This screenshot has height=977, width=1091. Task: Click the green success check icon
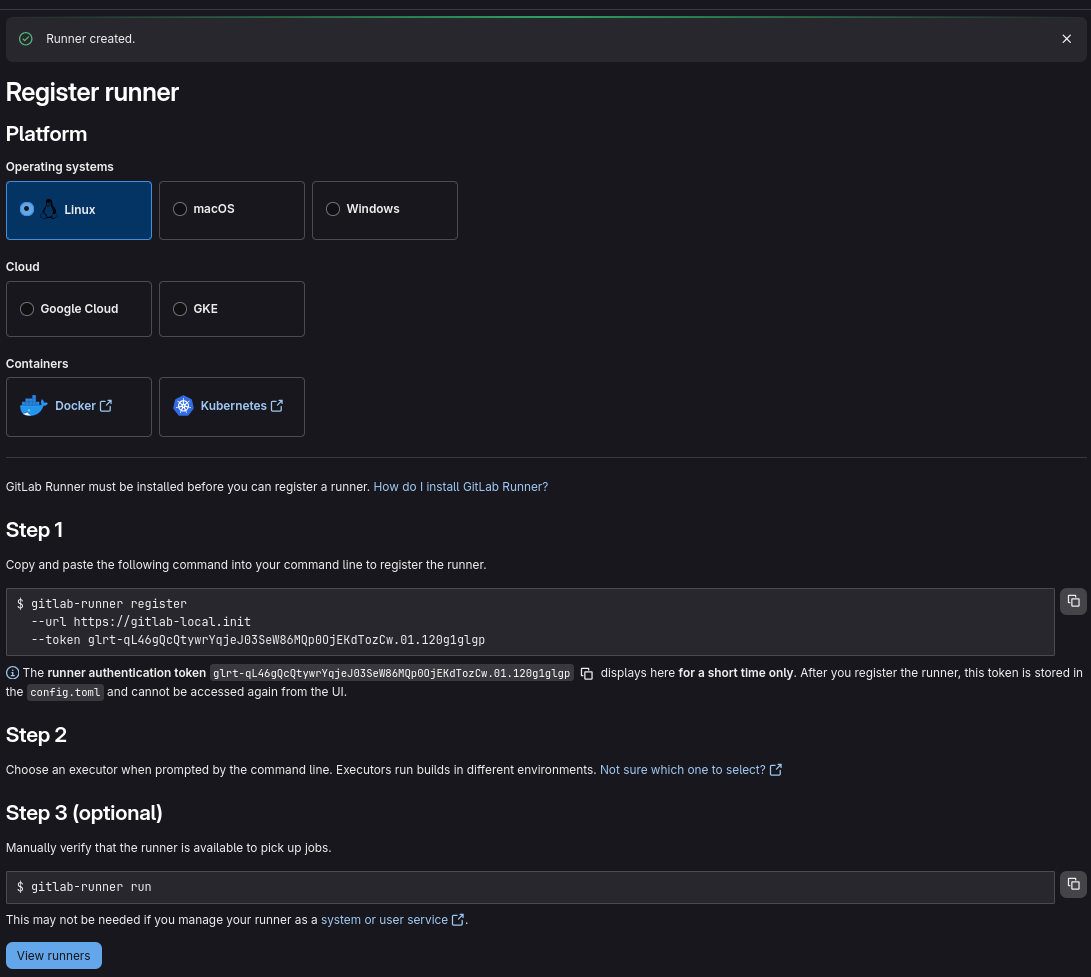click(x=26, y=39)
